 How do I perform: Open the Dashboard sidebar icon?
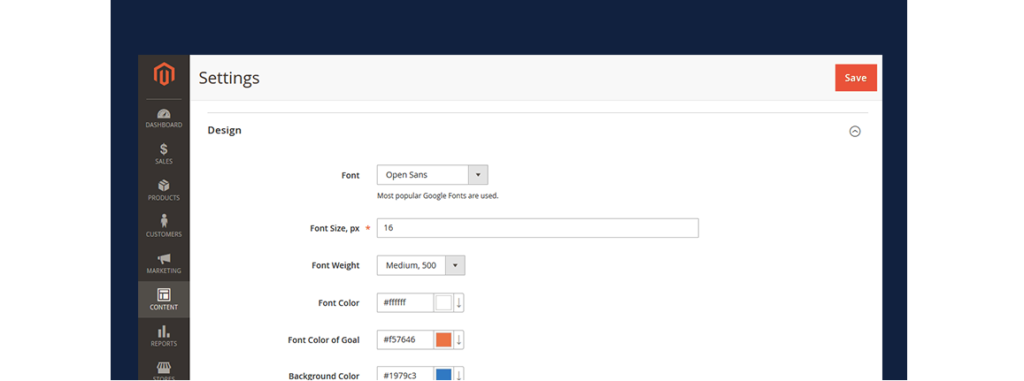(164, 114)
